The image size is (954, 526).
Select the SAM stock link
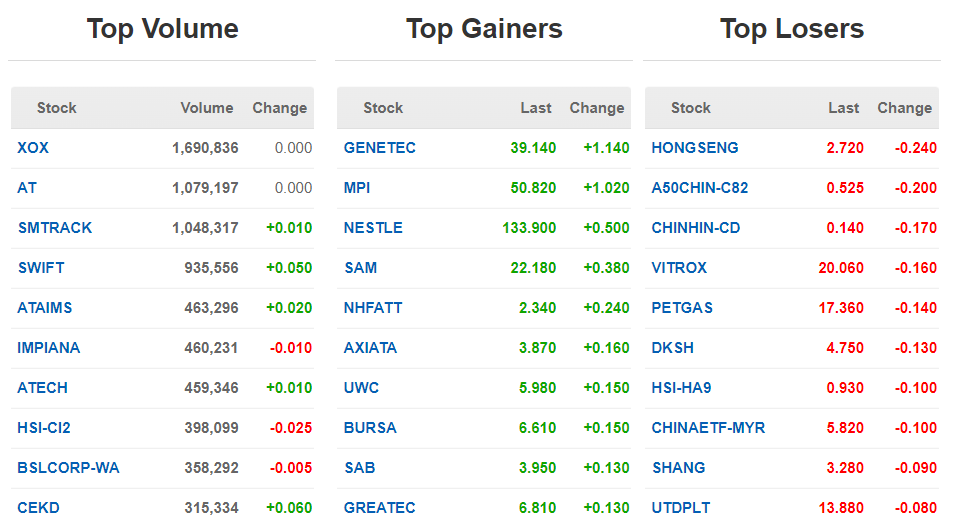(x=360, y=268)
